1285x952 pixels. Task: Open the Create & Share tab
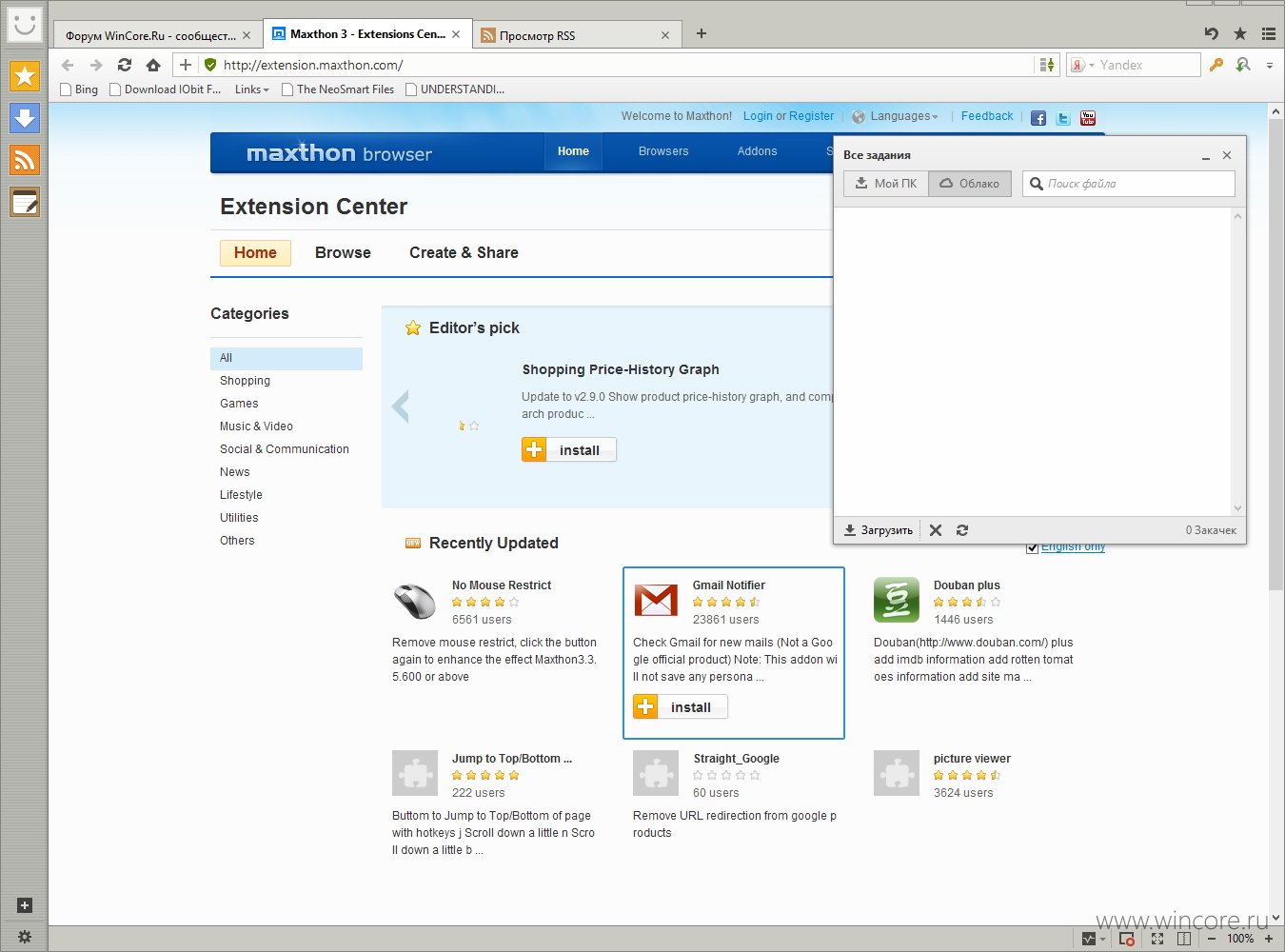point(464,252)
